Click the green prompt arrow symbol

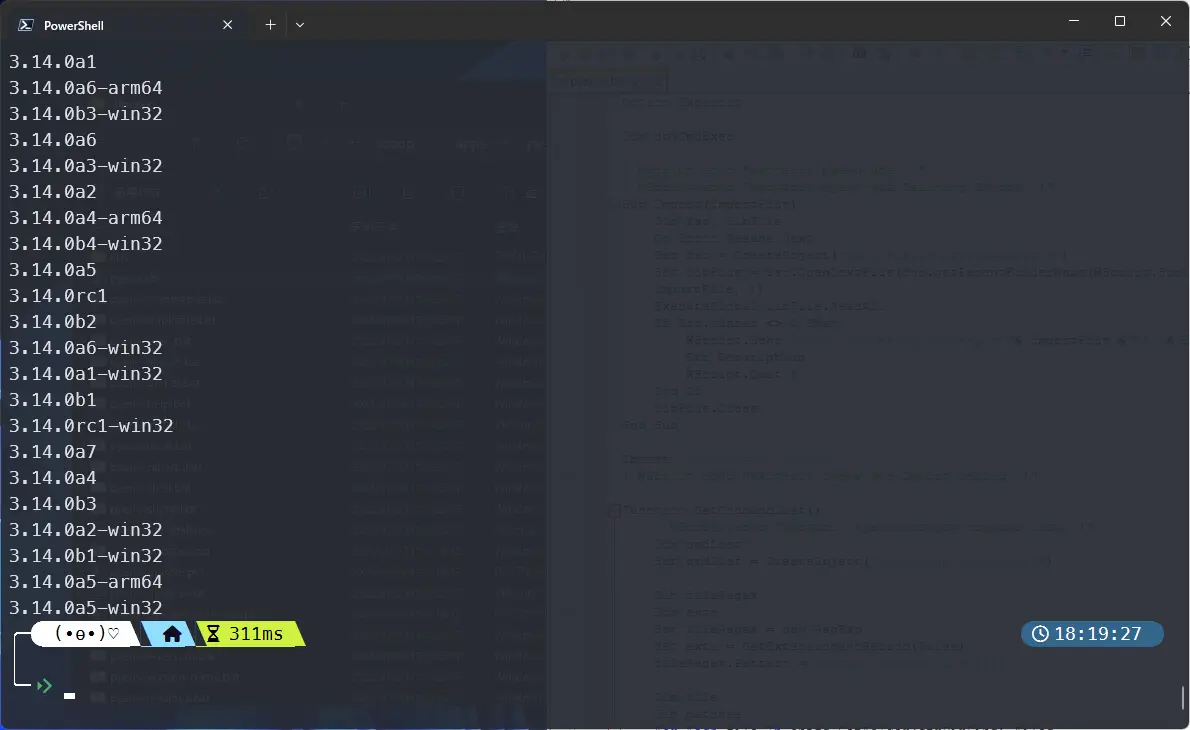point(44,686)
